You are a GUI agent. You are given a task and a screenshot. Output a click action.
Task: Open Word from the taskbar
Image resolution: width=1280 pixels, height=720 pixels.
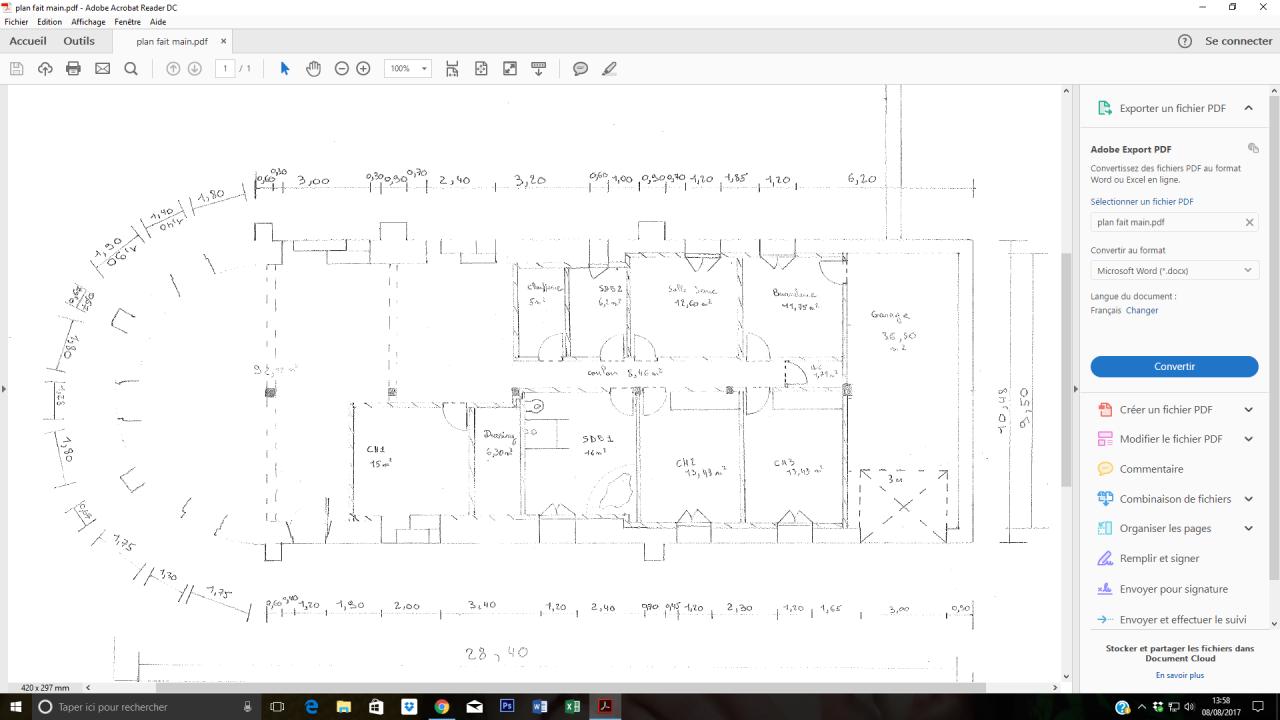(x=540, y=706)
